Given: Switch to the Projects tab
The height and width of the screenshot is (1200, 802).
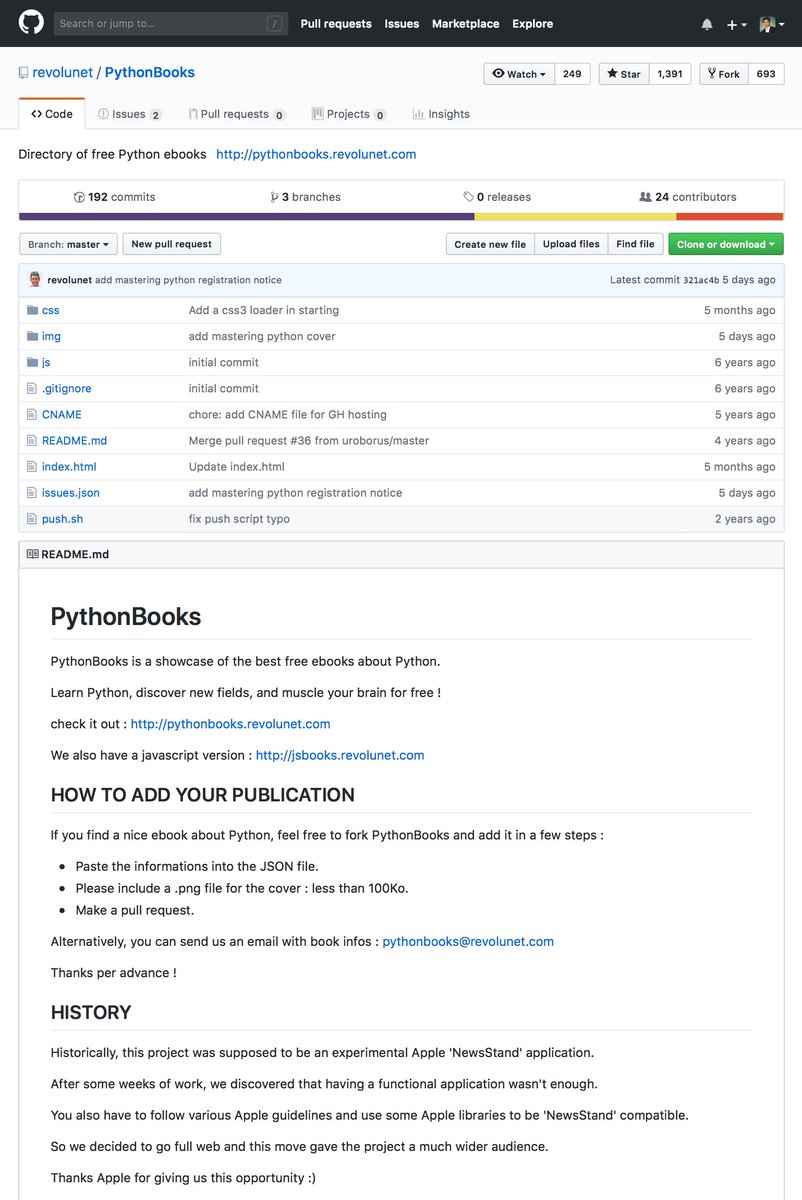Looking at the screenshot, I should click(x=349, y=114).
